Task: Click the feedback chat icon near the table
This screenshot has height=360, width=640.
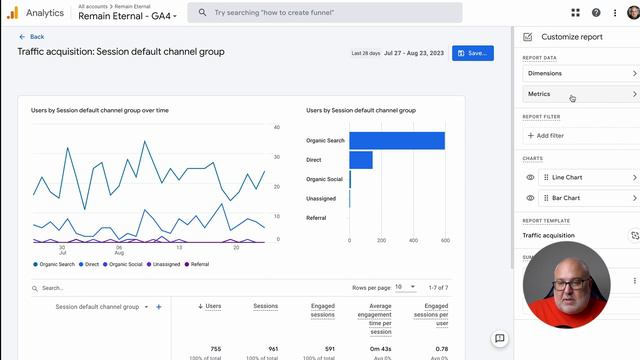Action: (500, 338)
